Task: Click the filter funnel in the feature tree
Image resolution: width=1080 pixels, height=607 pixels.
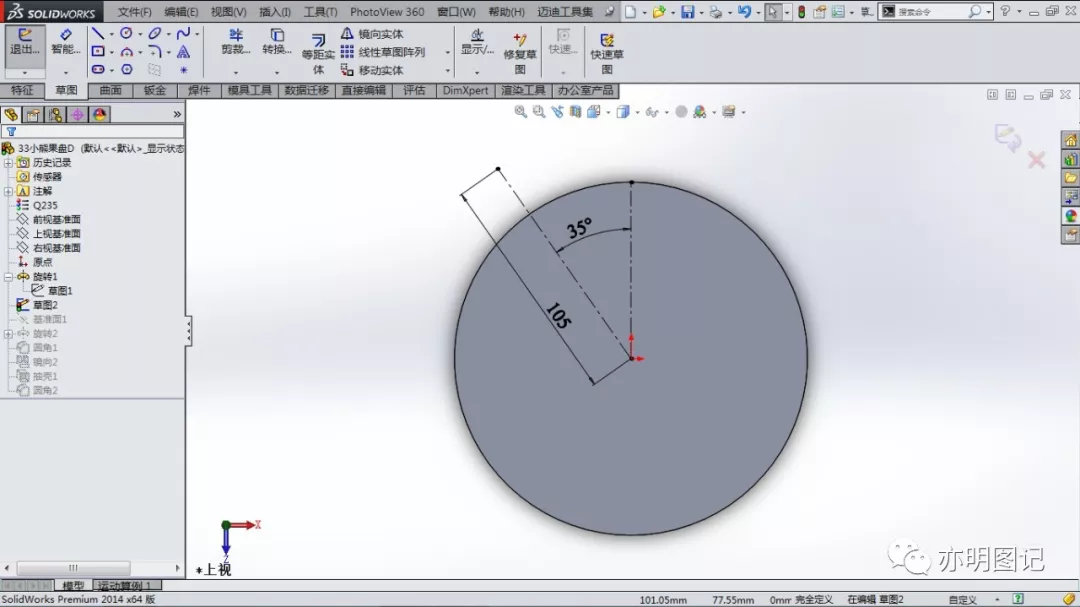Action: (11, 131)
